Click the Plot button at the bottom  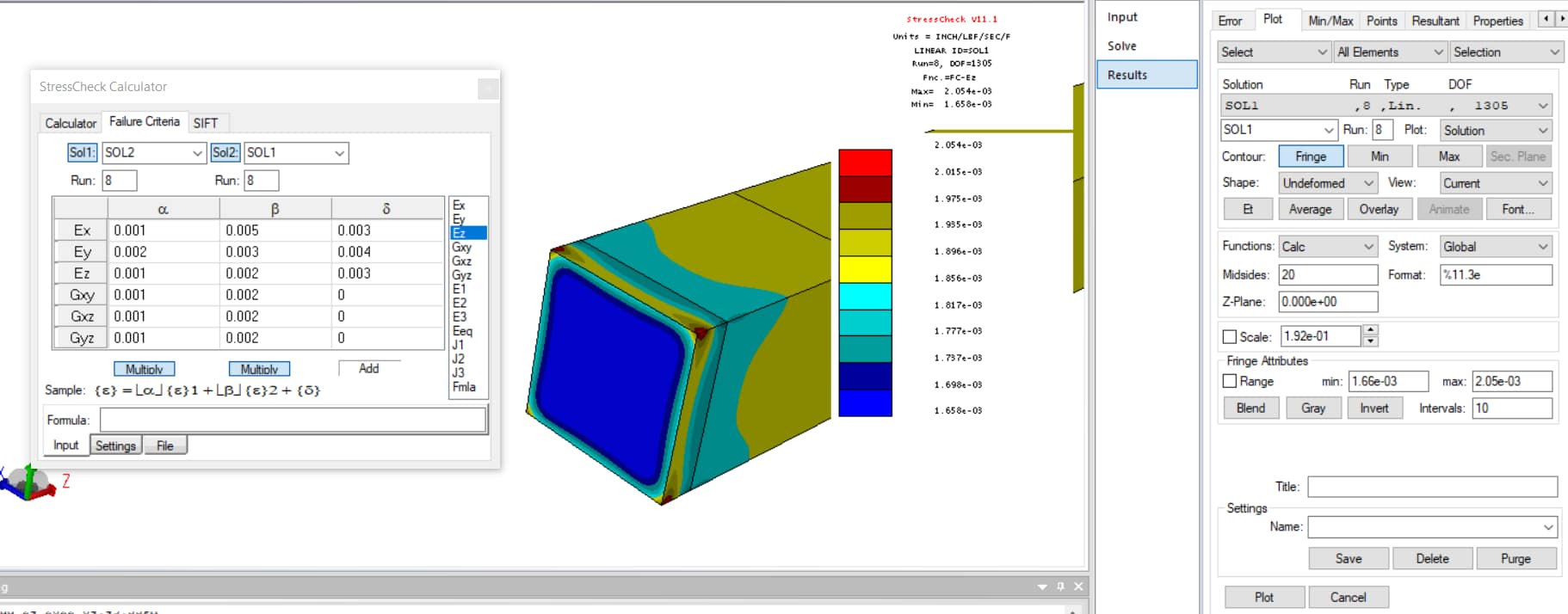point(1263,597)
